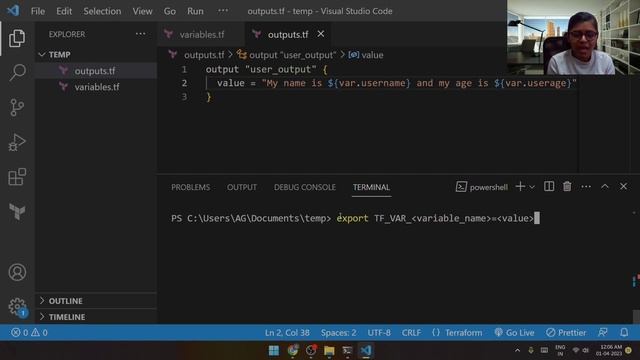Viewport: 640px width, 360px height.
Task: Close the outputs.tf tab
Action: pyautogui.click(x=321, y=34)
